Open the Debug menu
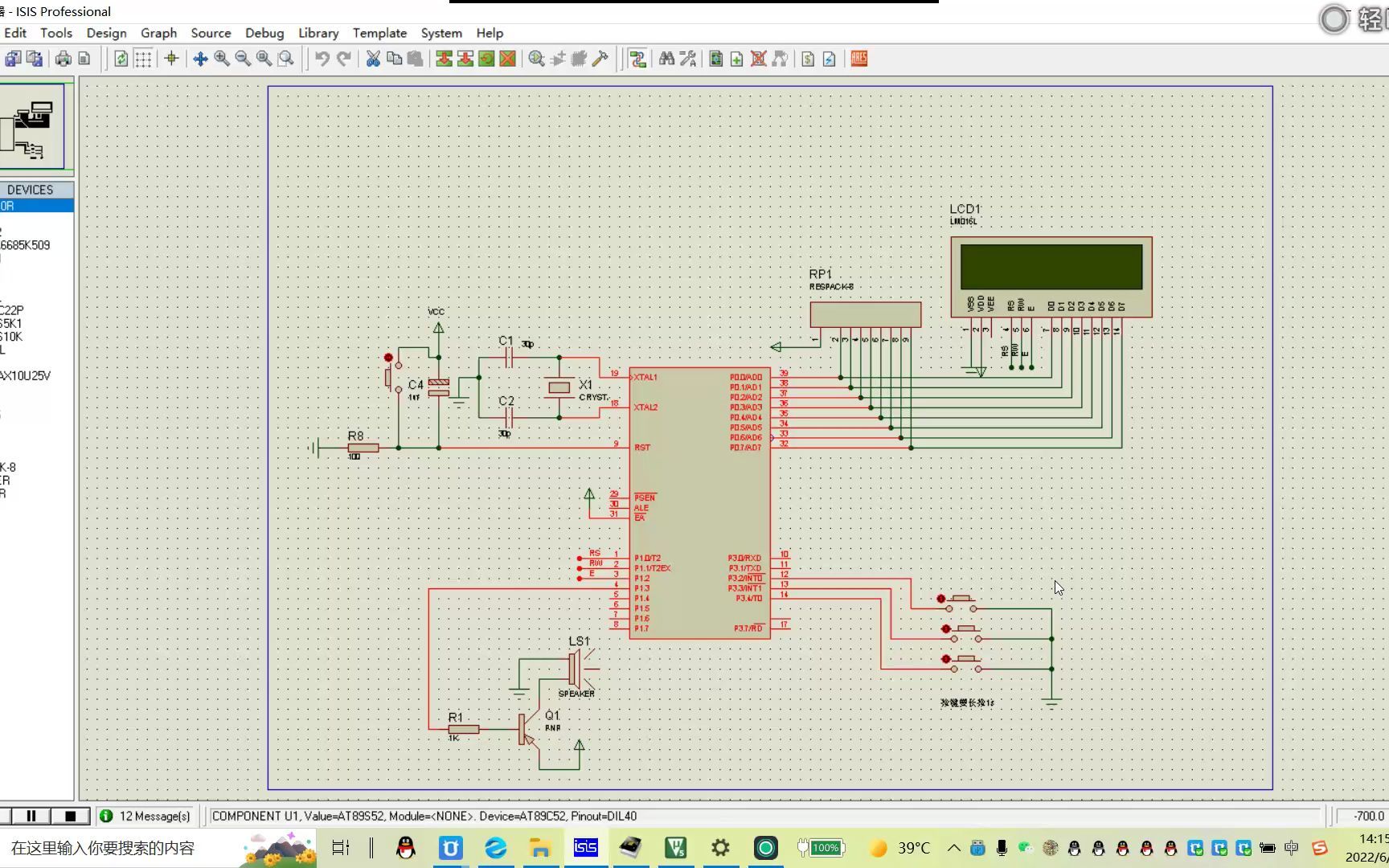The image size is (1389, 868). point(264,33)
